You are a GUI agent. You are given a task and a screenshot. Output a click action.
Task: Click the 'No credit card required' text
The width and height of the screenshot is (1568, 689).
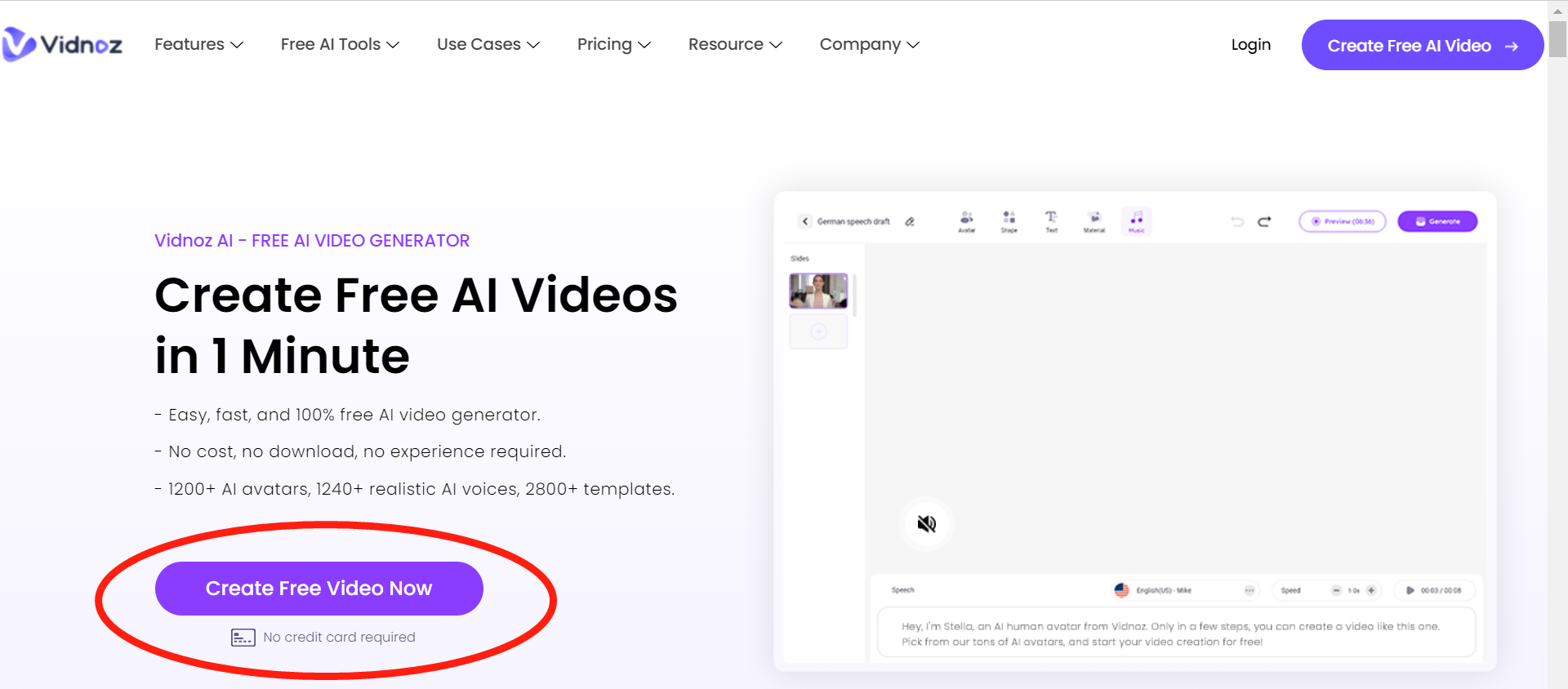point(339,637)
